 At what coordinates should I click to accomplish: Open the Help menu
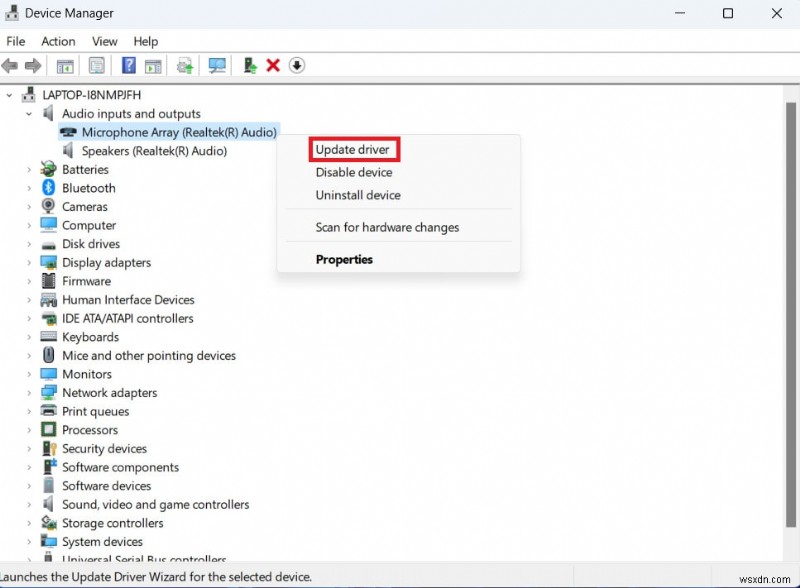(145, 41)
